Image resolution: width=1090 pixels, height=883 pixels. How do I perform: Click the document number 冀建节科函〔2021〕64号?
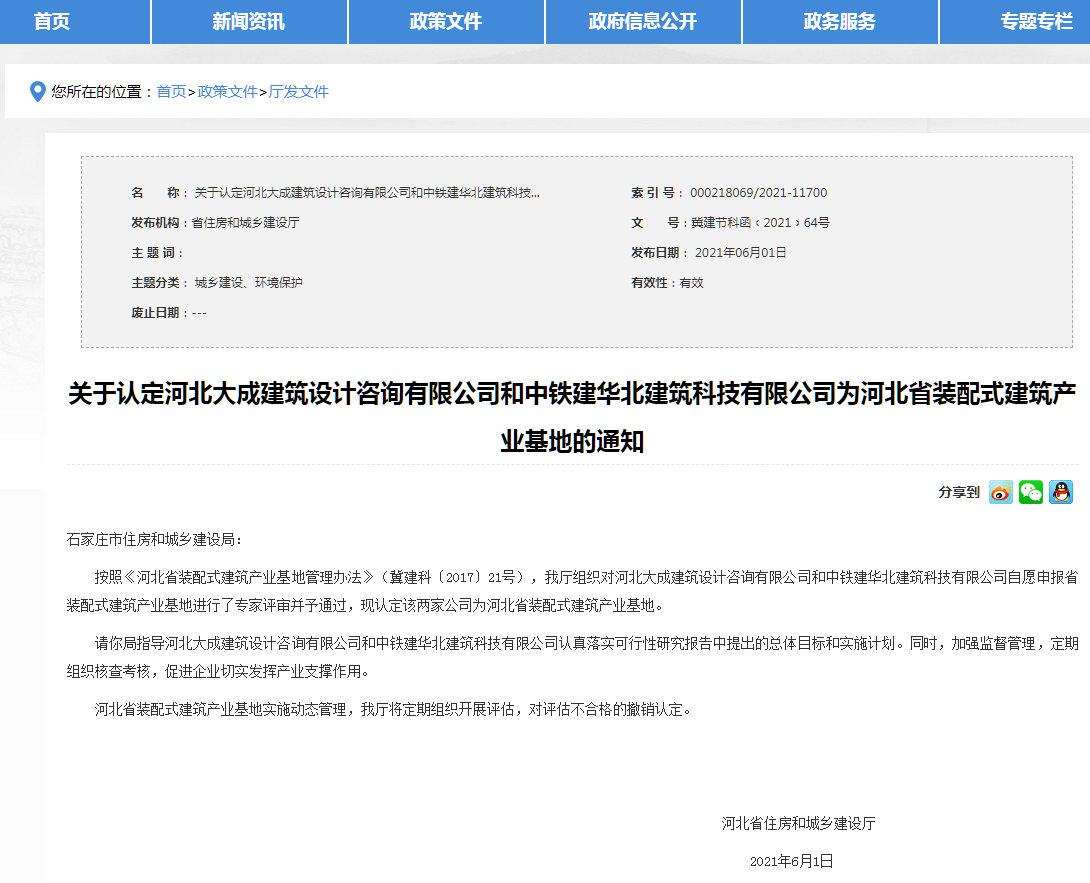point(760,223)
